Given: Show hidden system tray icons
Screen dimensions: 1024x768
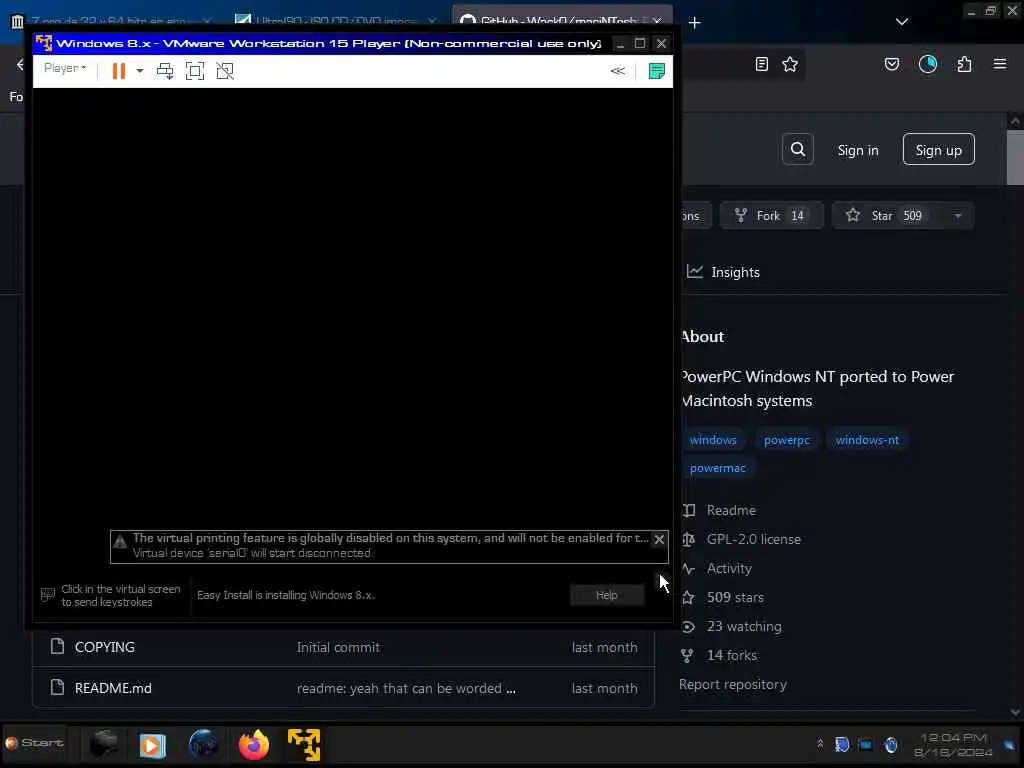Looking at the screenshot, I should (820, 743).
